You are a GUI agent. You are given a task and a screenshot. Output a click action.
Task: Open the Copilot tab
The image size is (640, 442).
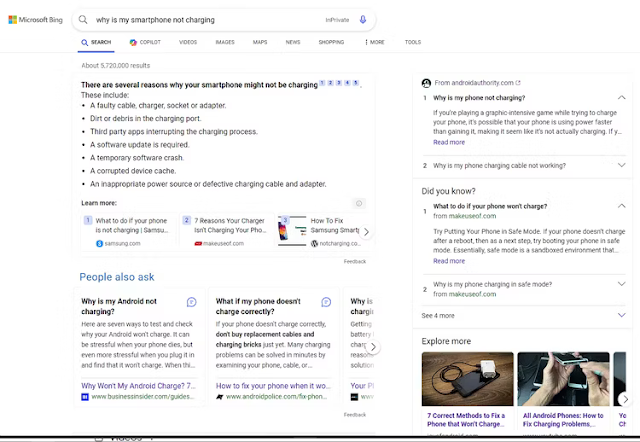145,42
